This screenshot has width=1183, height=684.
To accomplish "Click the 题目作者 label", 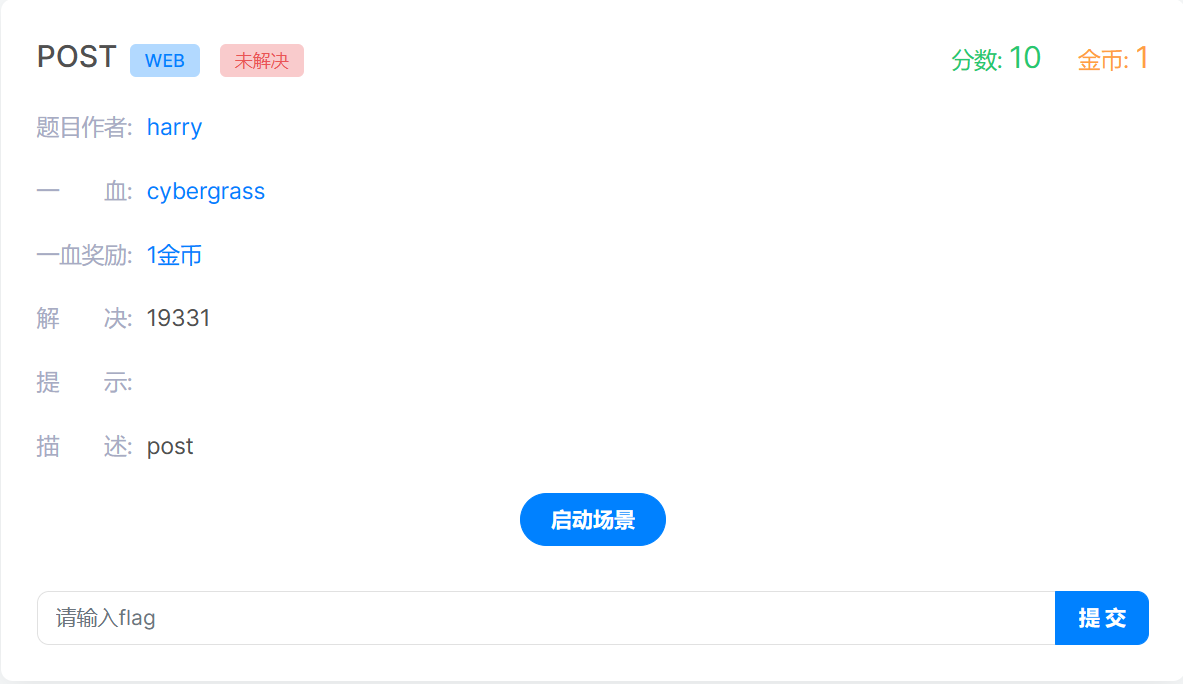I will [84, 127].
